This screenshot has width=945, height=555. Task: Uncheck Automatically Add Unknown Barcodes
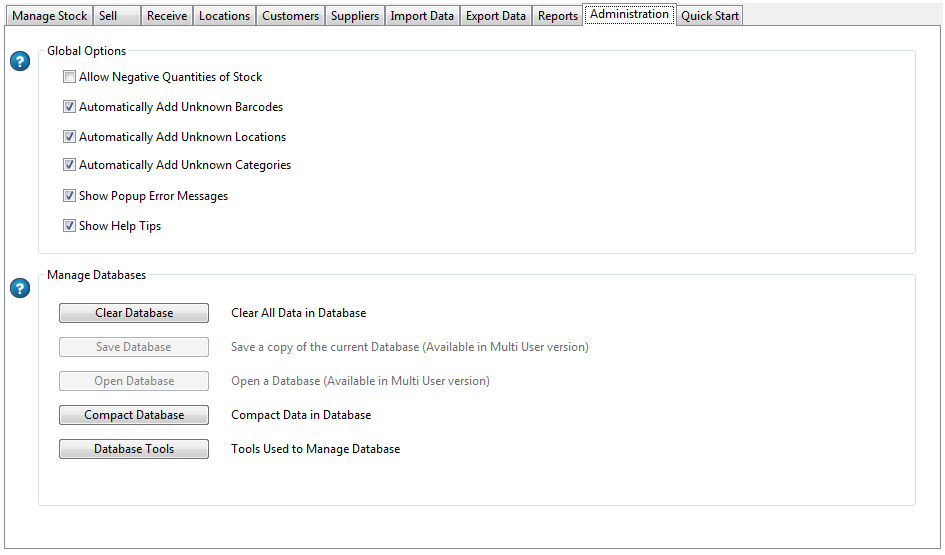pos(70,107)
